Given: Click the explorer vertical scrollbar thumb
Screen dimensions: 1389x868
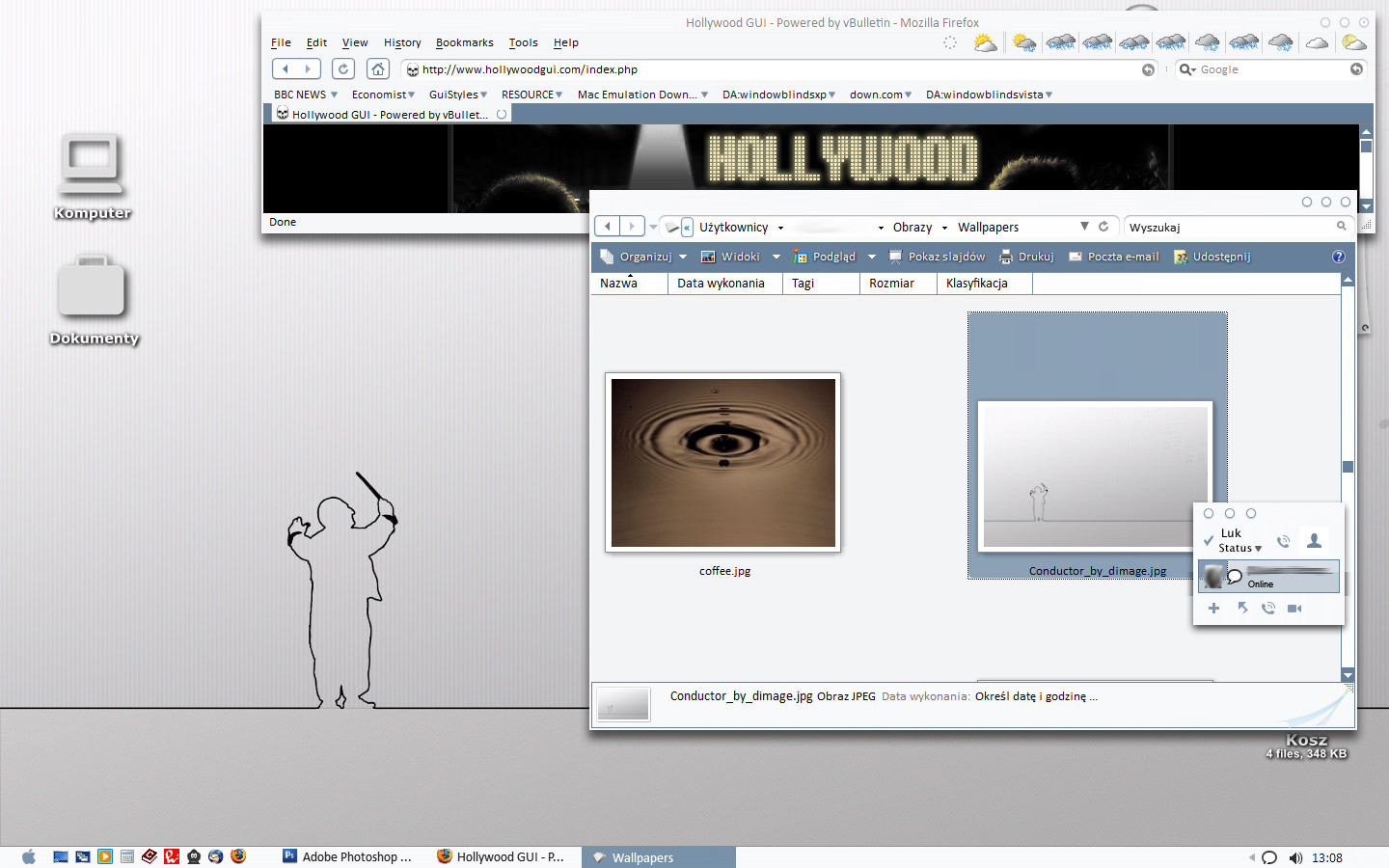Looking at the screenshot, I should coord(1348,467).
